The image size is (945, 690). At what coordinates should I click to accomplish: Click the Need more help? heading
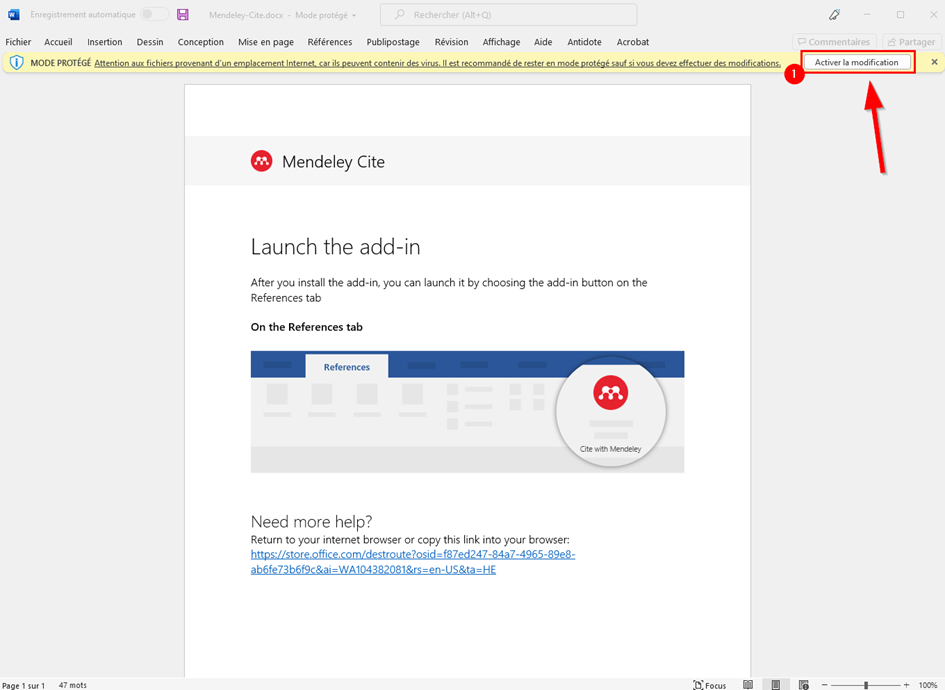click(312, 521)
